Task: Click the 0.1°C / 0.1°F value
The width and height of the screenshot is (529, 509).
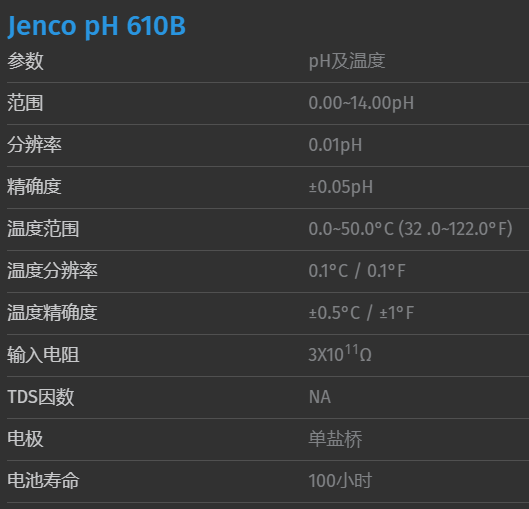Action: click(357, 271)
